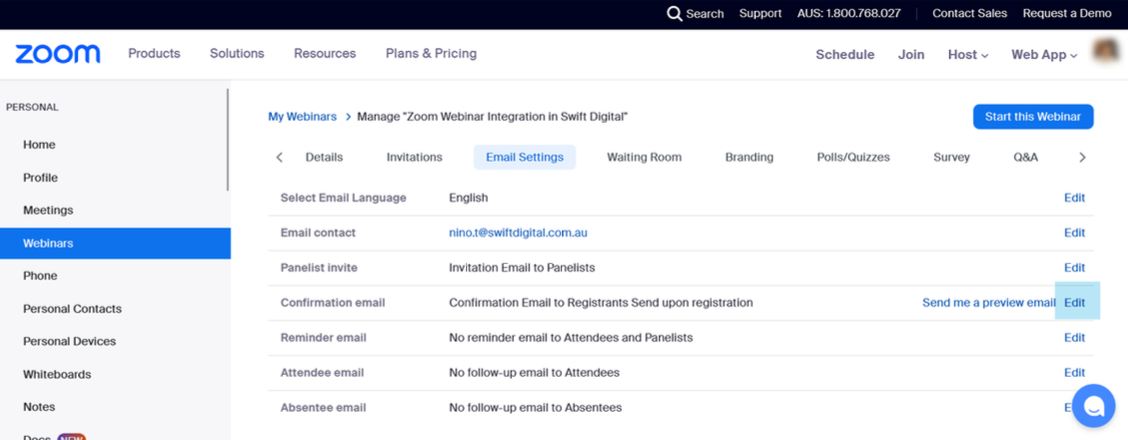
Task: Edit the Email contact row
Action: pyautogui.click(x=1074, y=232)
